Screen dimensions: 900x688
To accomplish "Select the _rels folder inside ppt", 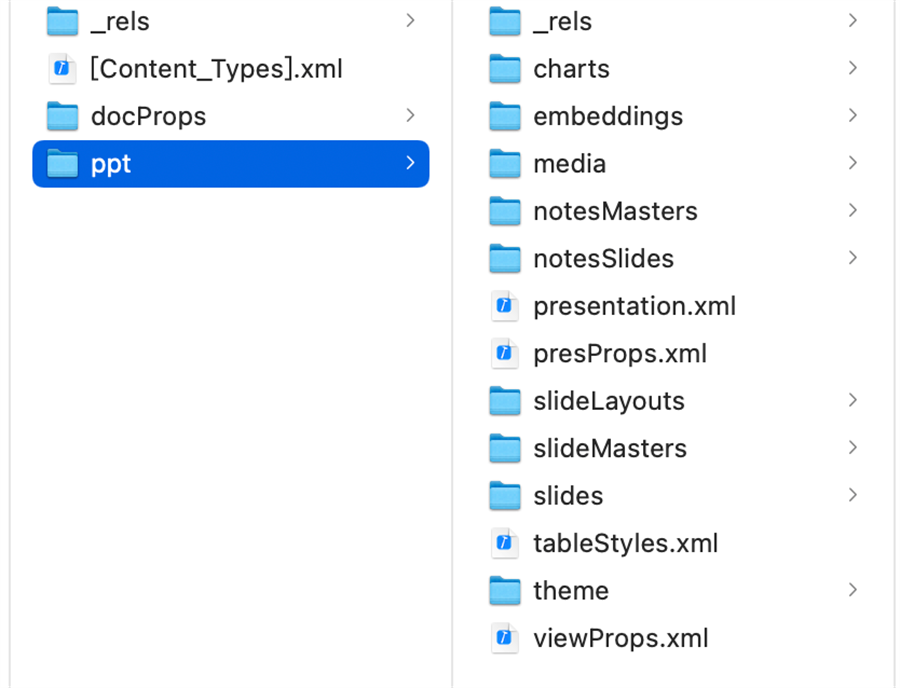I will click(x=562, y=21).
